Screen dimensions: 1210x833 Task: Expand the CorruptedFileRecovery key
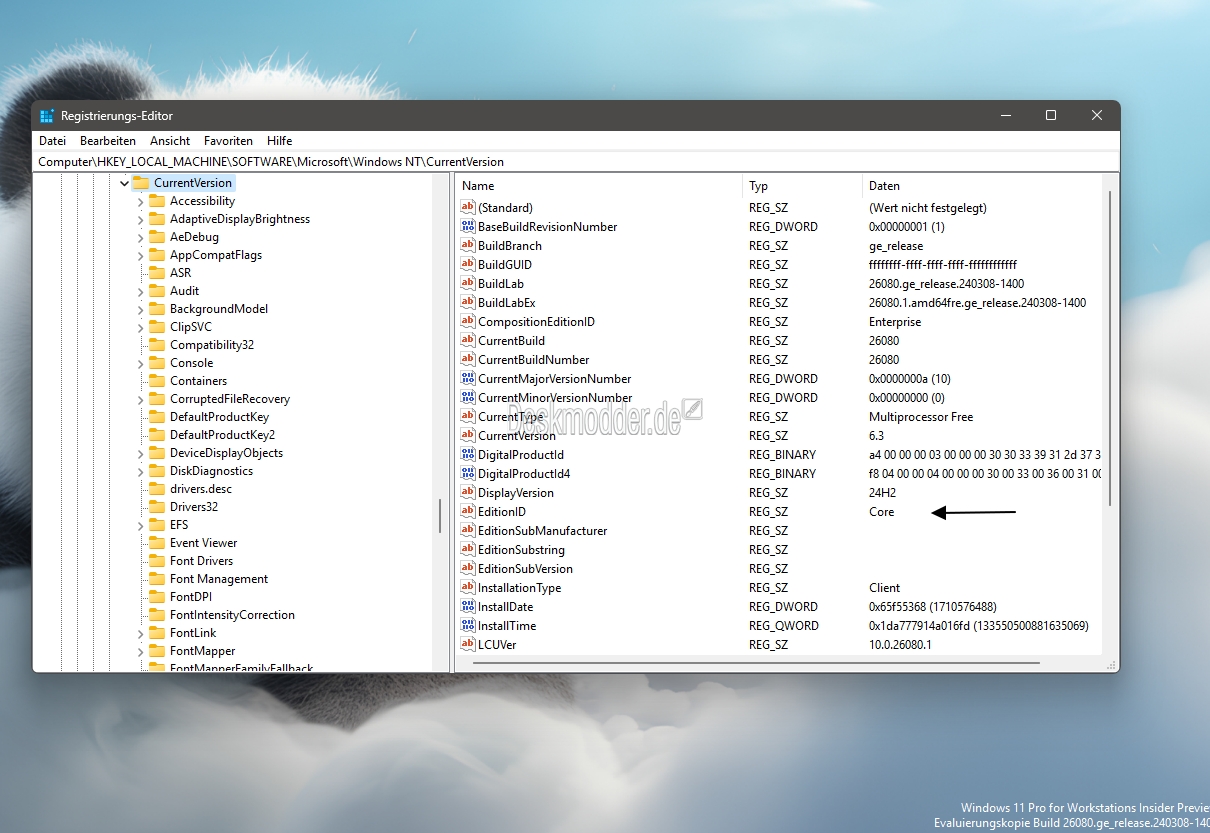pos(141,399)
